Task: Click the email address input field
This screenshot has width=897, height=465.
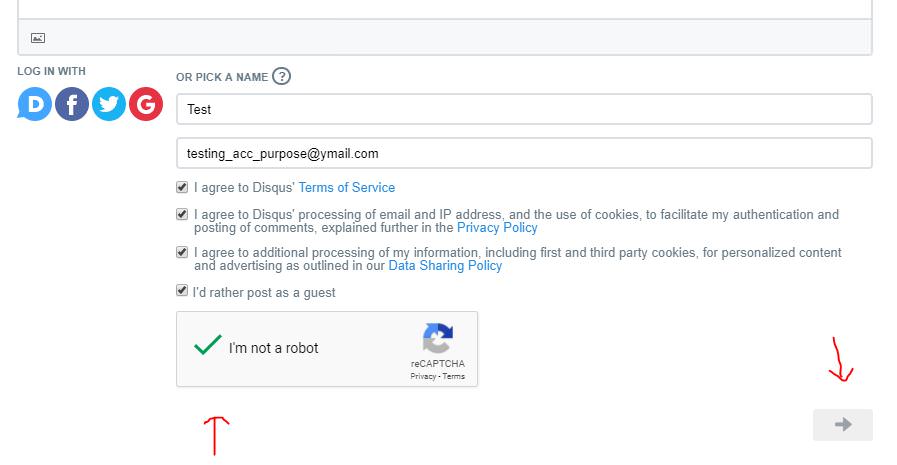Action: 523,153
